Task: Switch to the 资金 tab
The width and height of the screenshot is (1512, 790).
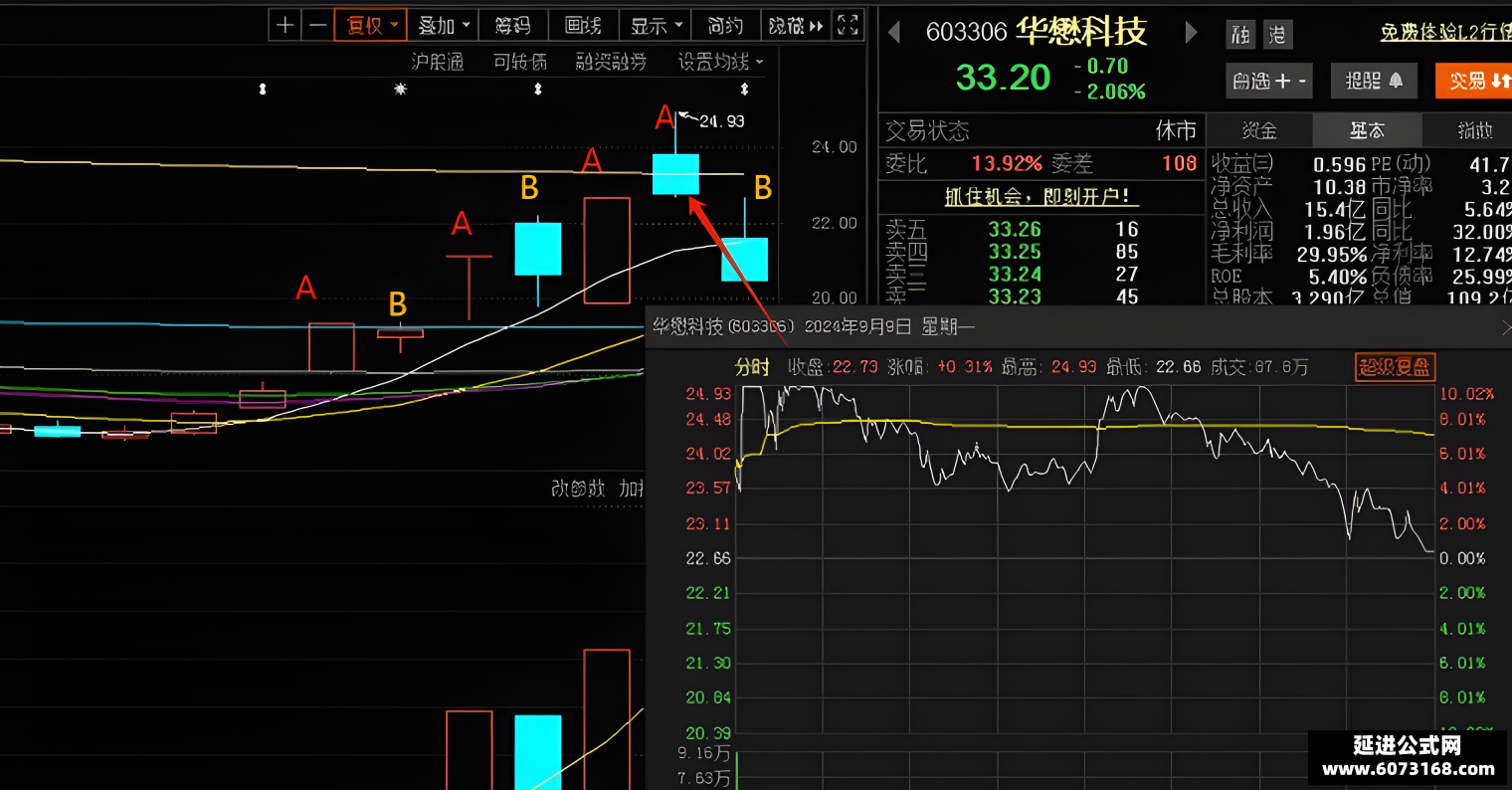Action: pyautogui.click(x=1259, y=130)
